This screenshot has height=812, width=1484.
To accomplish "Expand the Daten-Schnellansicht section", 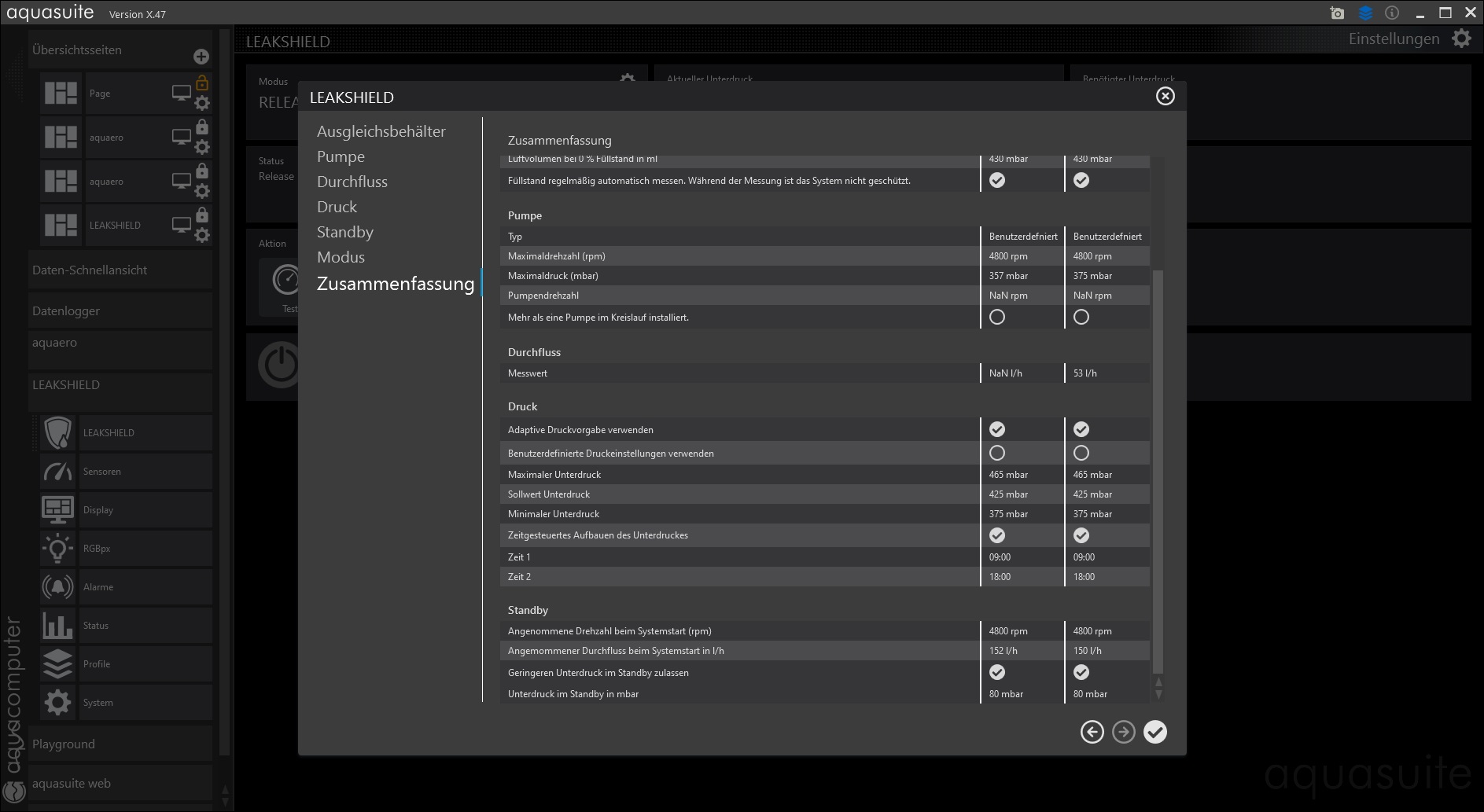I will coord(90,270).
